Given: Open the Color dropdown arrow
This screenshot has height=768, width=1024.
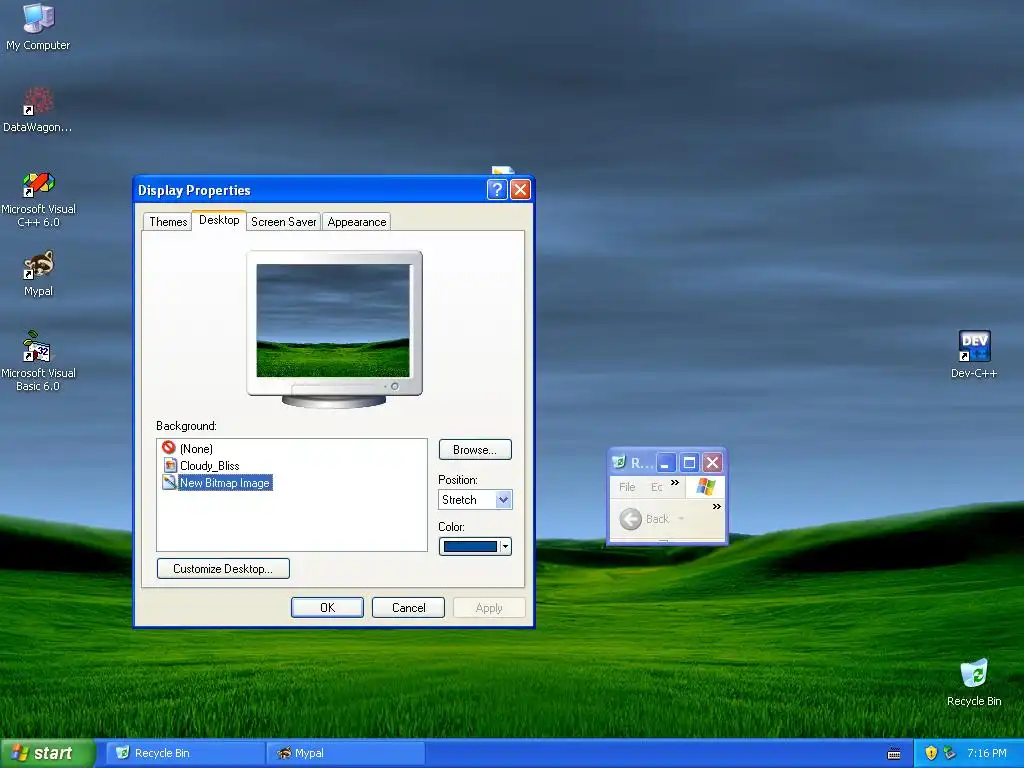Looking at the screenshot, I should point(505,547).
